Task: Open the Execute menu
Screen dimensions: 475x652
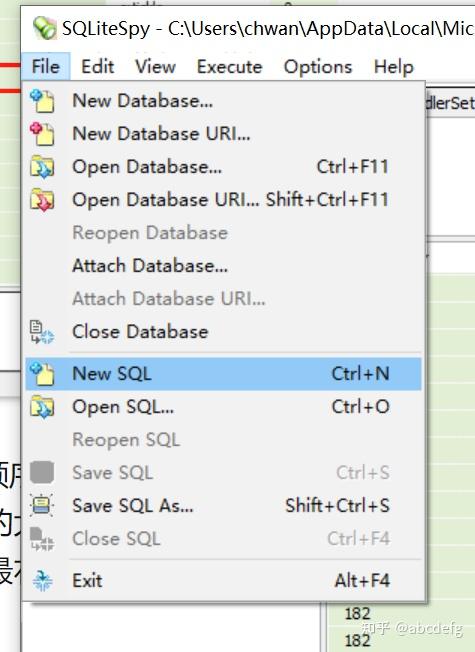Action: (229, 67)
